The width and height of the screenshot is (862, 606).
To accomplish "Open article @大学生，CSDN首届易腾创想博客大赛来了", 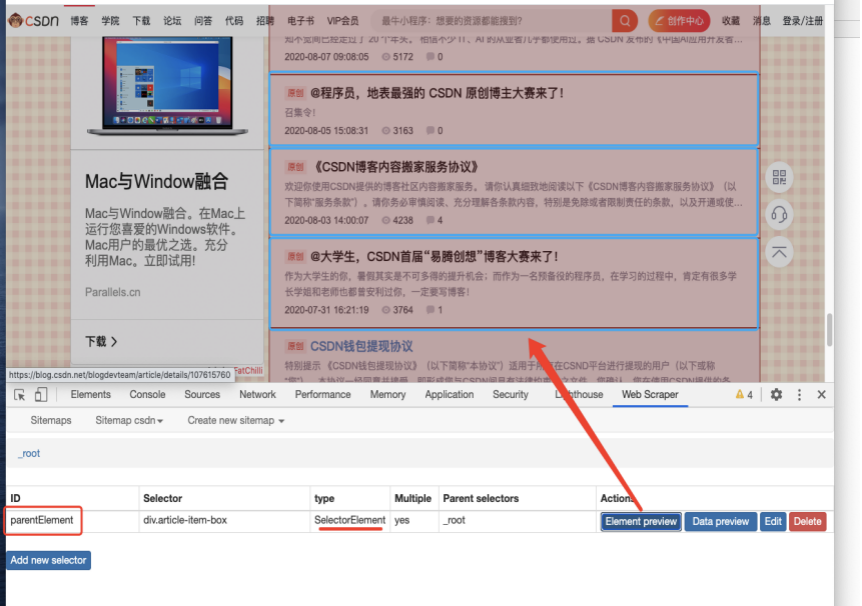I will tap(435, 256).
